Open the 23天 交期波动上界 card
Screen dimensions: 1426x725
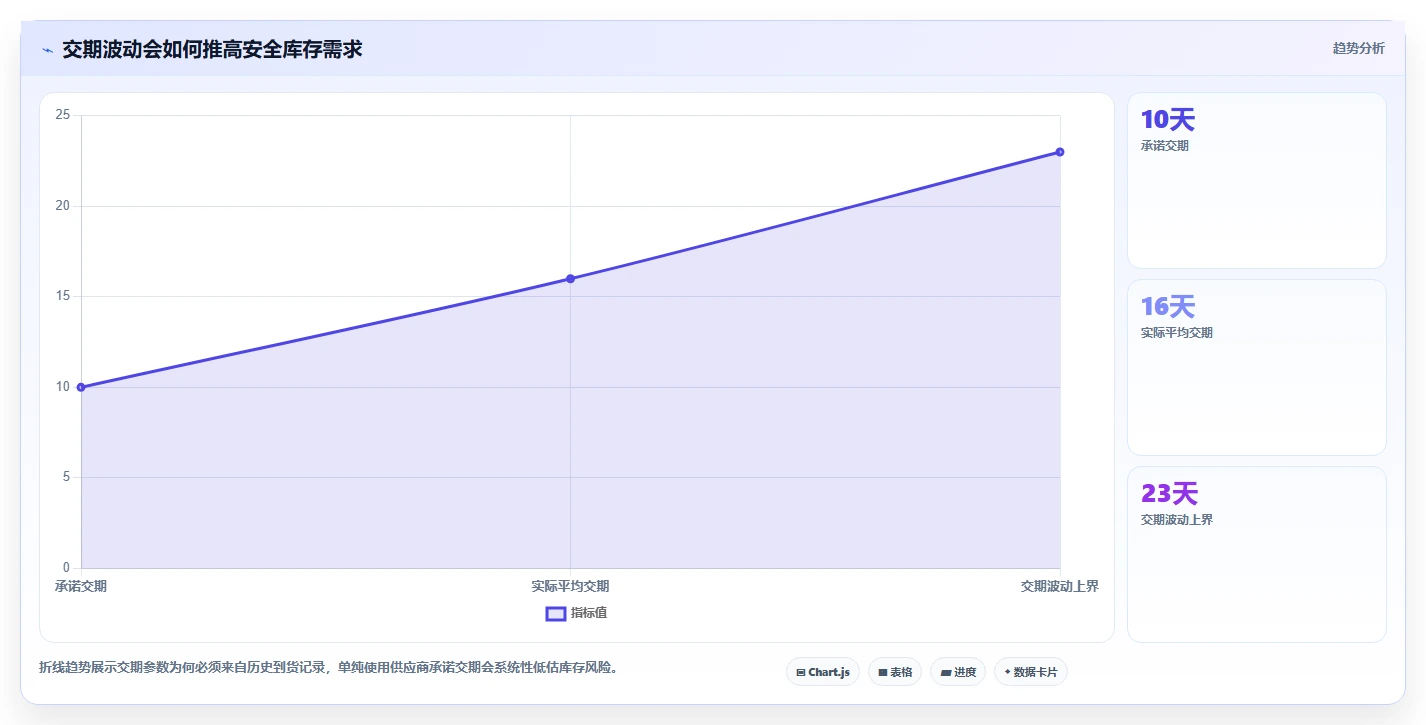(1257, 554)
